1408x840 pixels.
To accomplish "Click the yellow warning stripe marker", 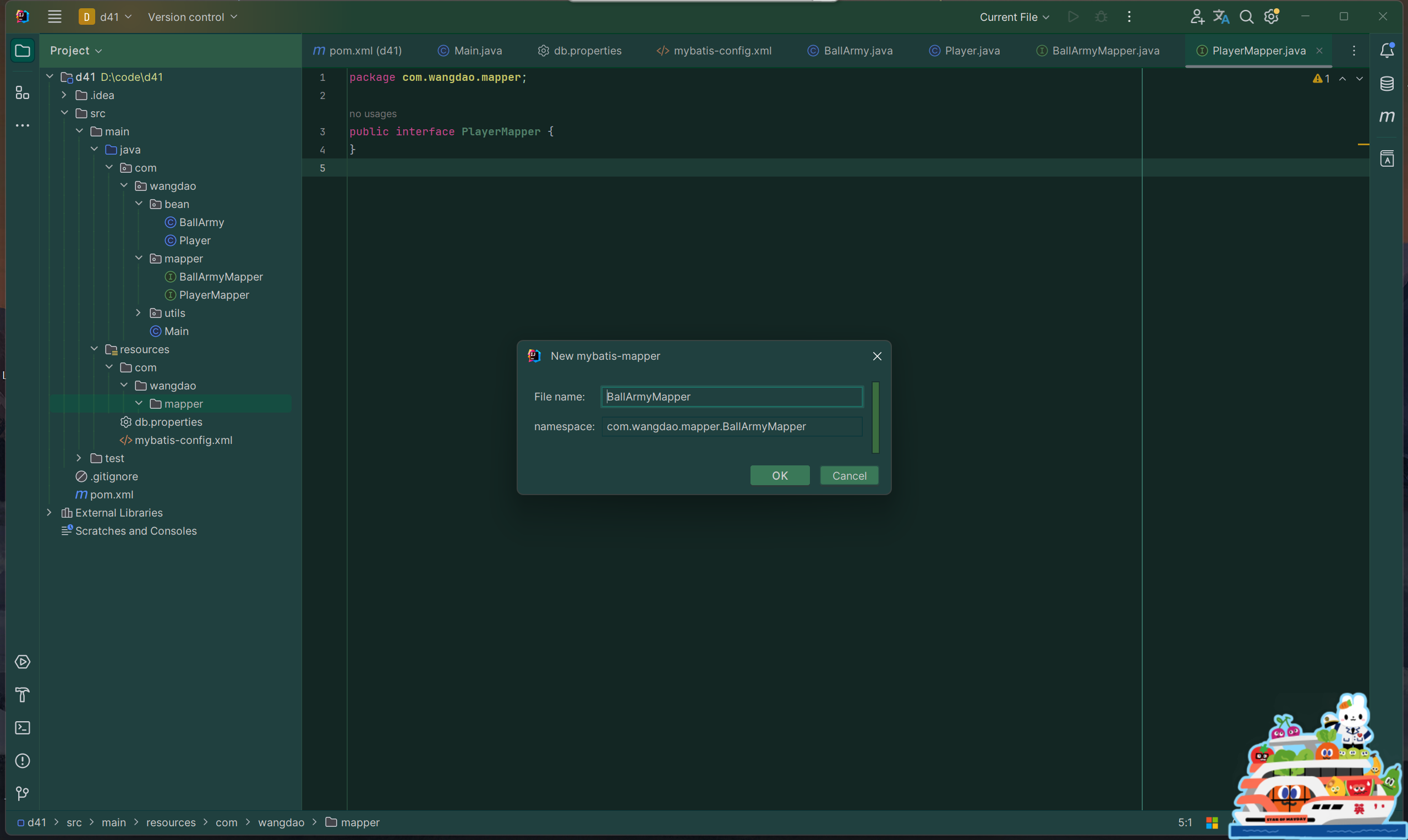I will 1363,144.
